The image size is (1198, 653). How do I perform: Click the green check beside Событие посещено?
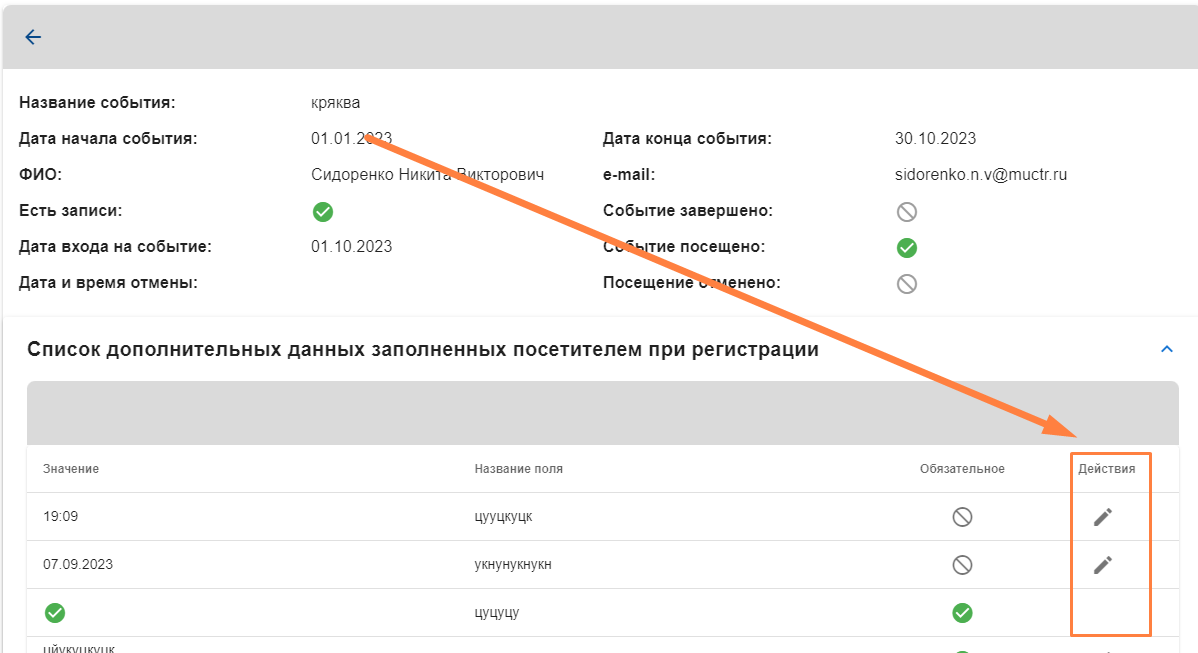(x=907, y=248)
